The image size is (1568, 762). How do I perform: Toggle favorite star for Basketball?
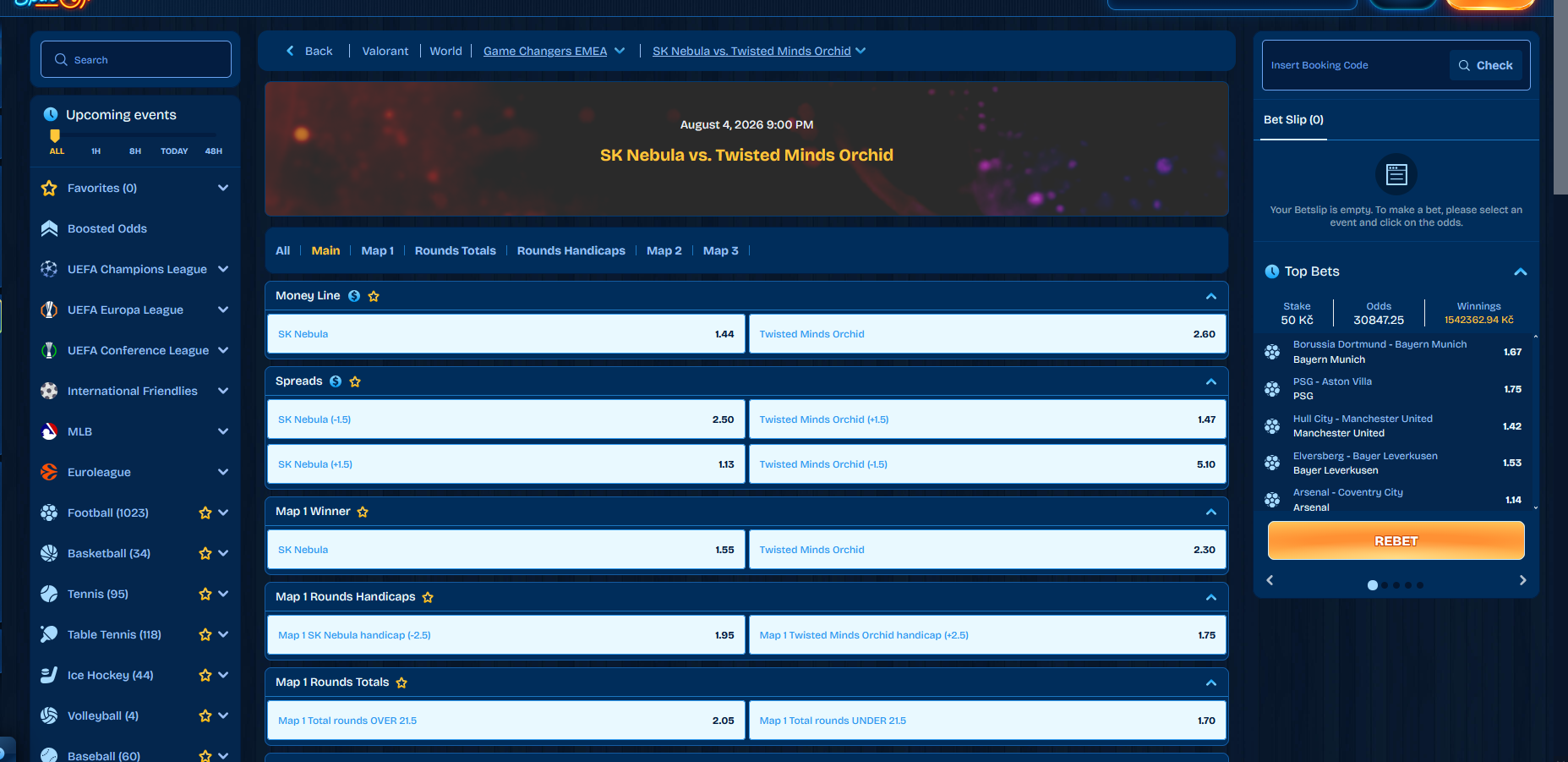(205, 553)
